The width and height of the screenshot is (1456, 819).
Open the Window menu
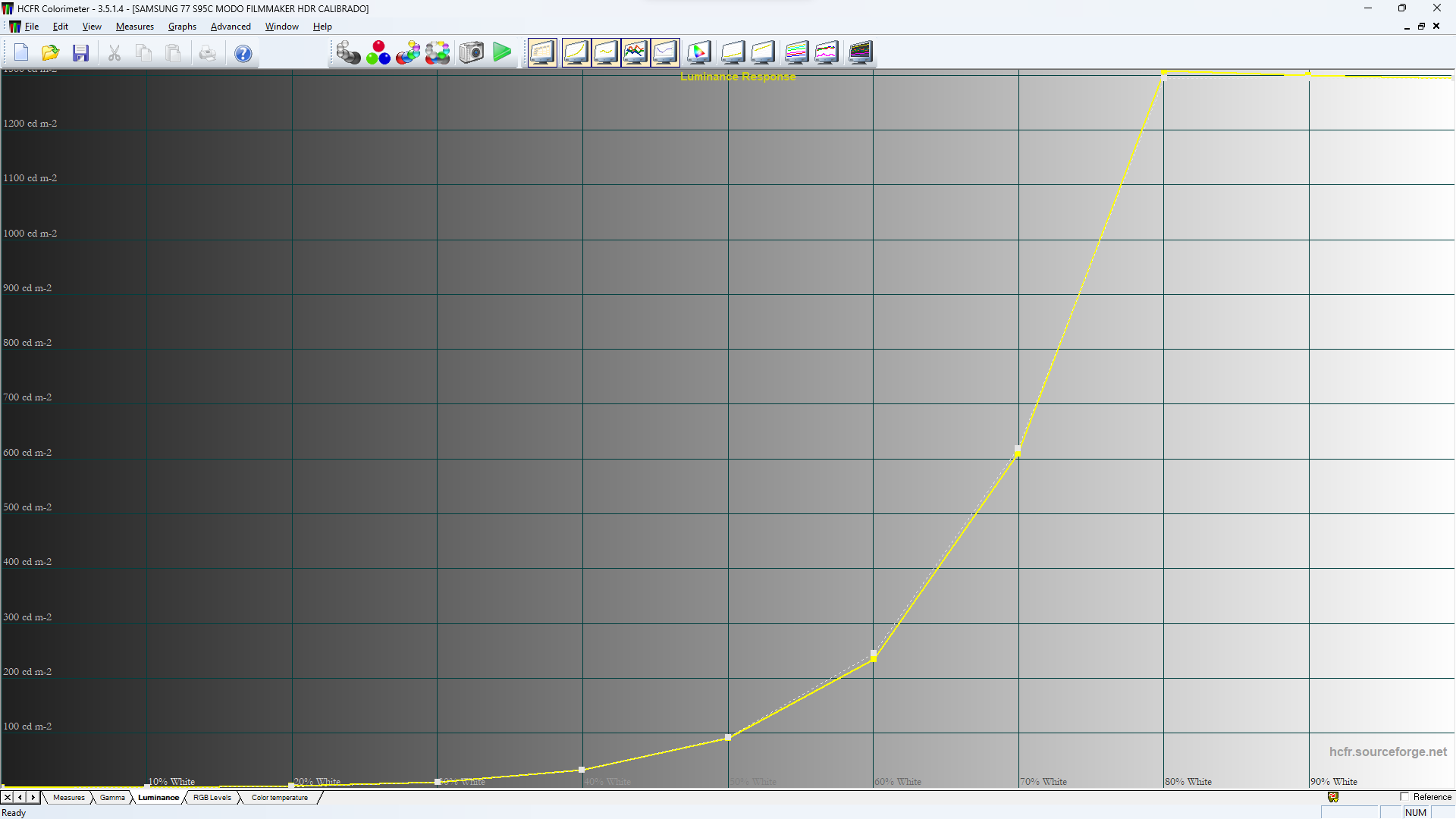coord(281,27)
